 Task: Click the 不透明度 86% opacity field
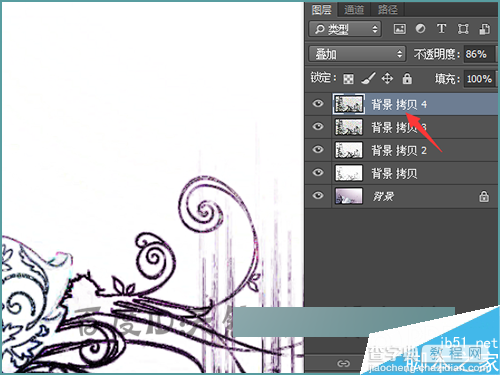pyautogui.click(x=479, y=54)
